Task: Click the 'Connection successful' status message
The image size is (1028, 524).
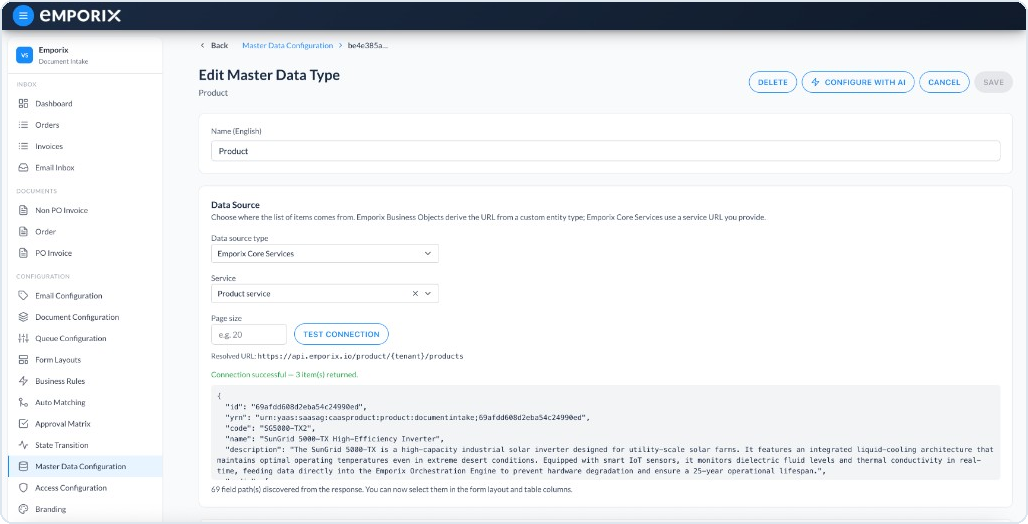Action: pyautogui.click(x=285, y=374)
